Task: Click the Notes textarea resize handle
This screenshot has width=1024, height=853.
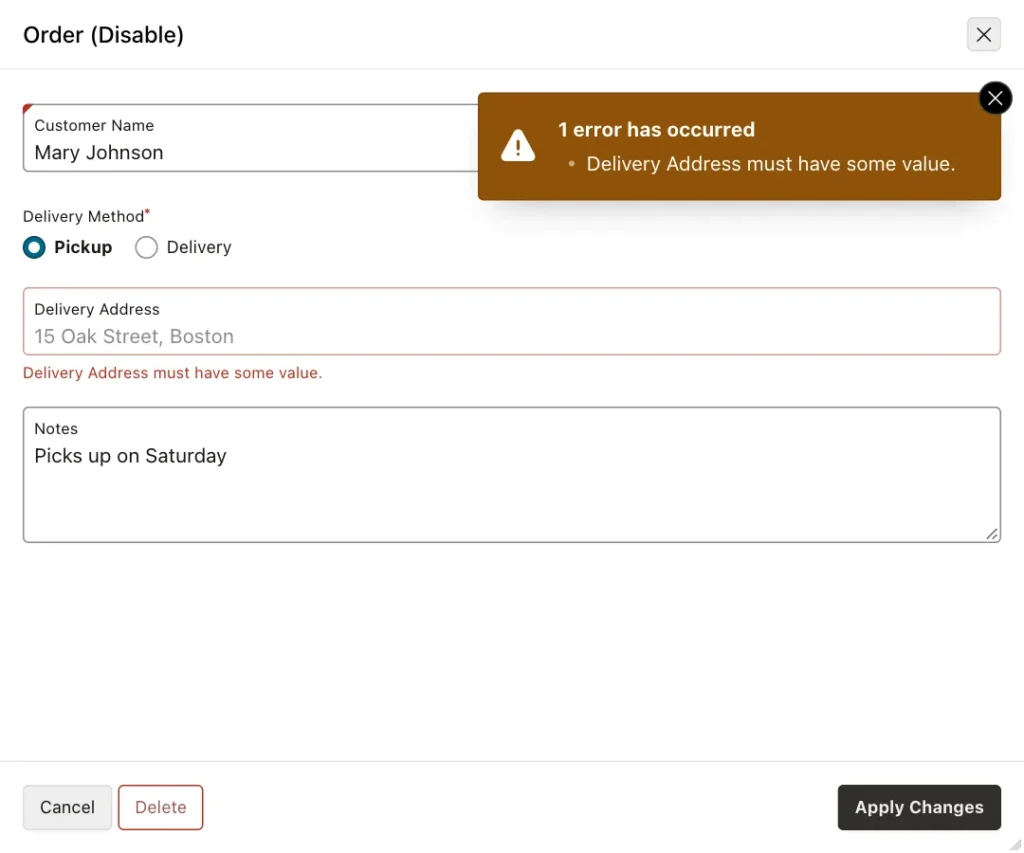Action: pyautogui.click(x=992, y=534)
